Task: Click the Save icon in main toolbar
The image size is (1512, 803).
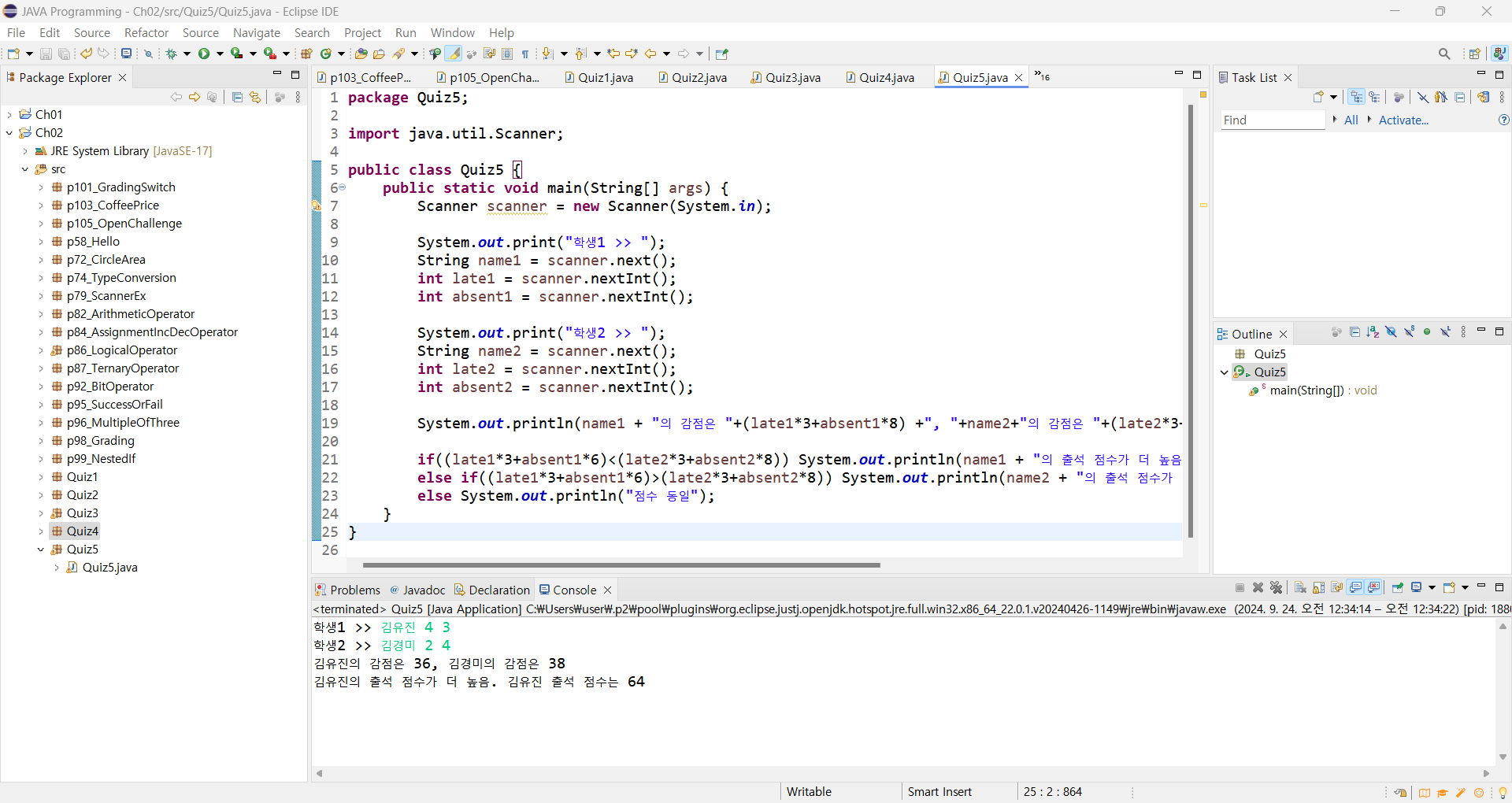Action: 46,54
